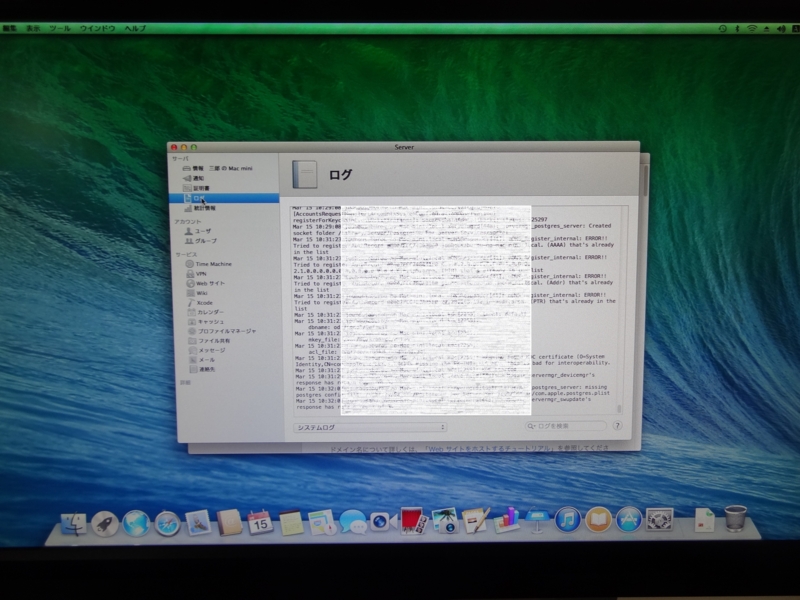
Task: Open website hosting tutorial link in back window
Action: coord(490,448)
